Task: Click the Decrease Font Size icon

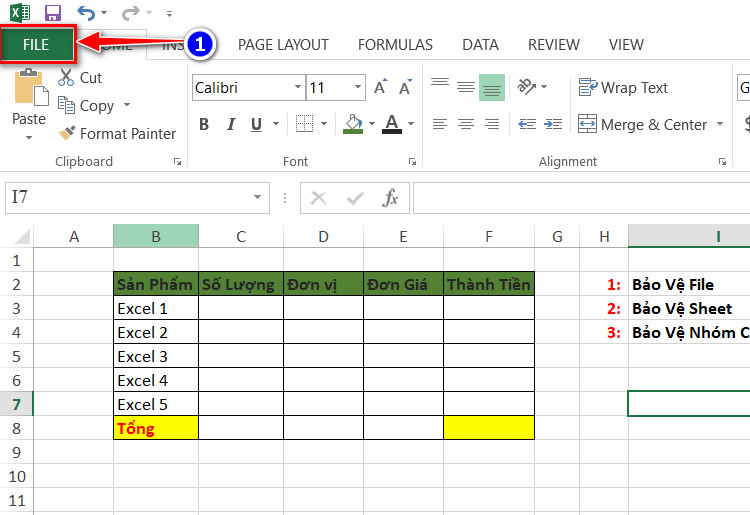Action: click(406, 87)
